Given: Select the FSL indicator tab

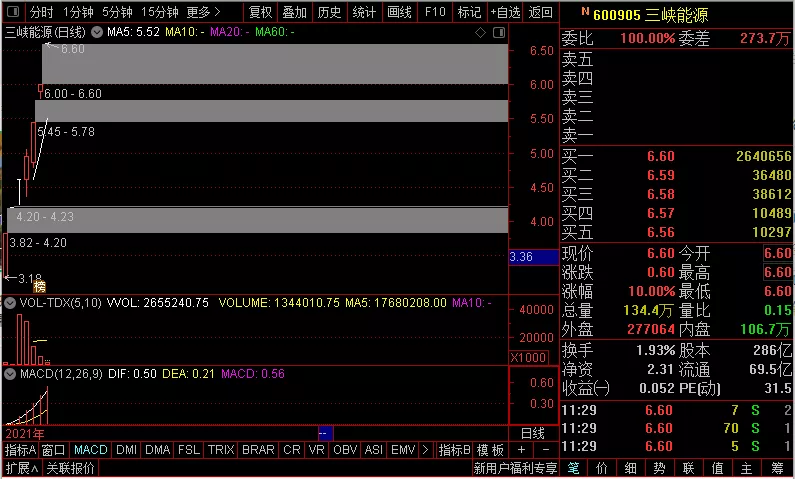Looking at the screenshot, I should tap(189, 450).
